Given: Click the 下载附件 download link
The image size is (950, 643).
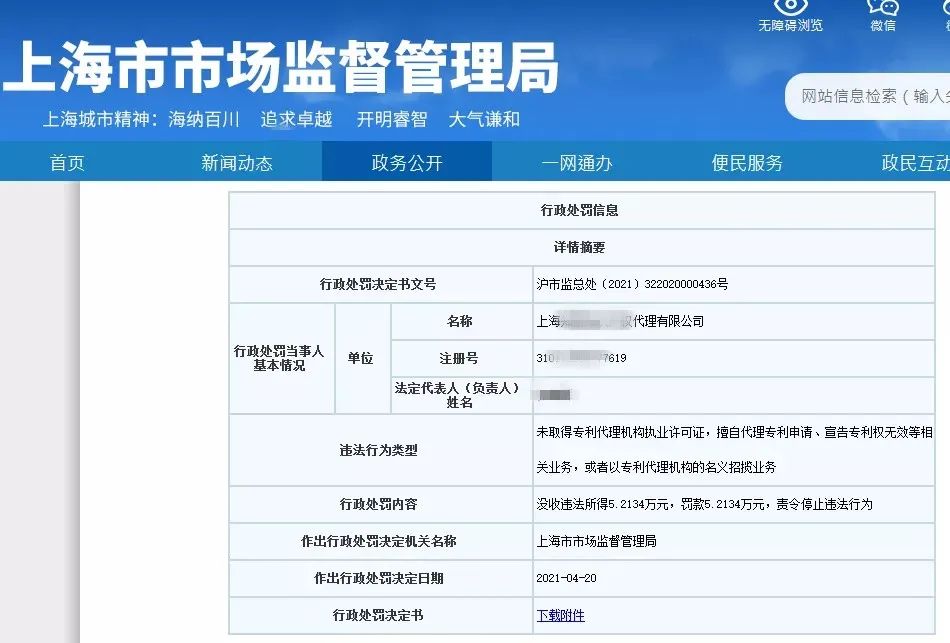Looking at the screenshot, I should tap(560, 615).
